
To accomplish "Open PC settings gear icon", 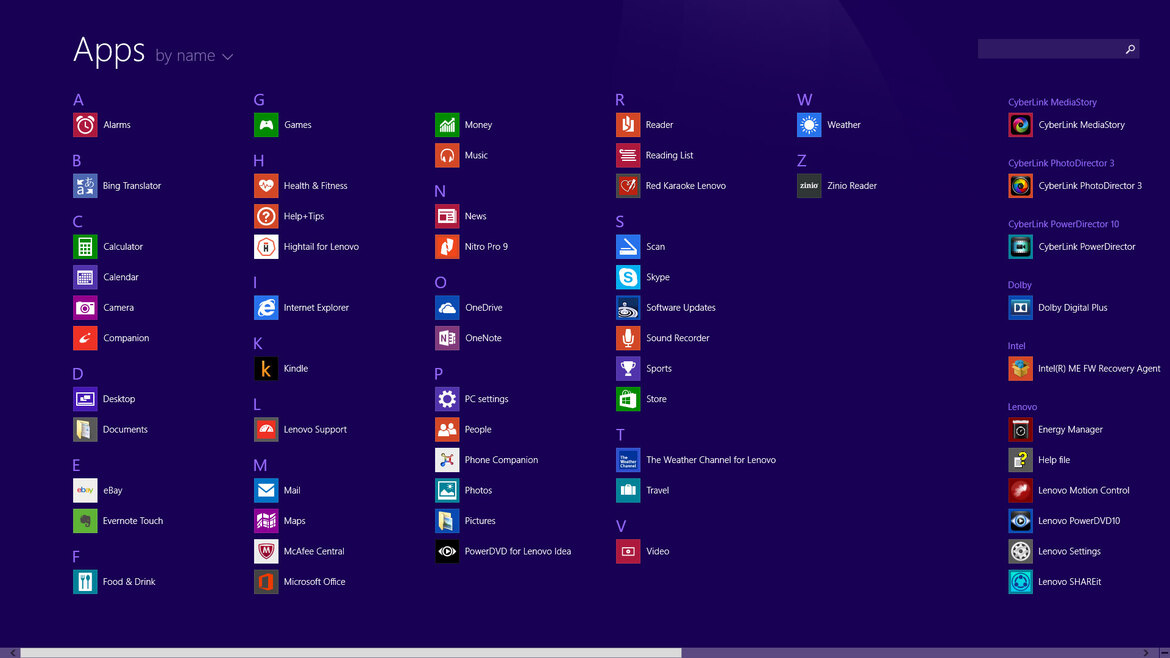I will click(447, 399).
